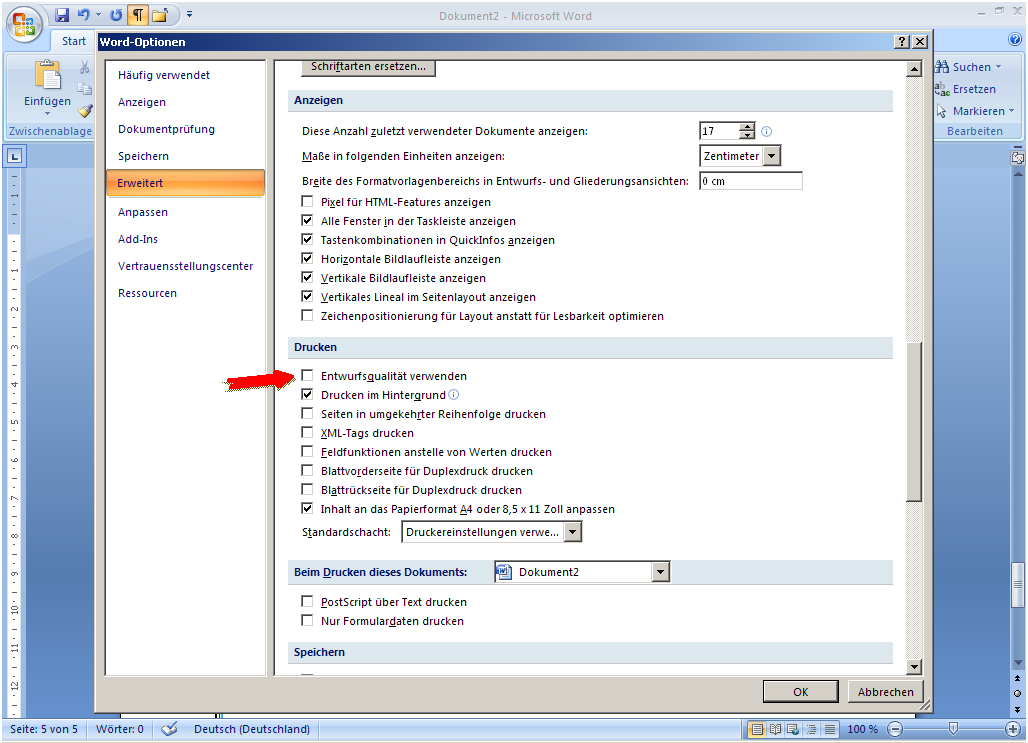Screen dimensions: 1028x743
Task: Click the tab selector button above the vertical ruler
Action: (14, 156)
